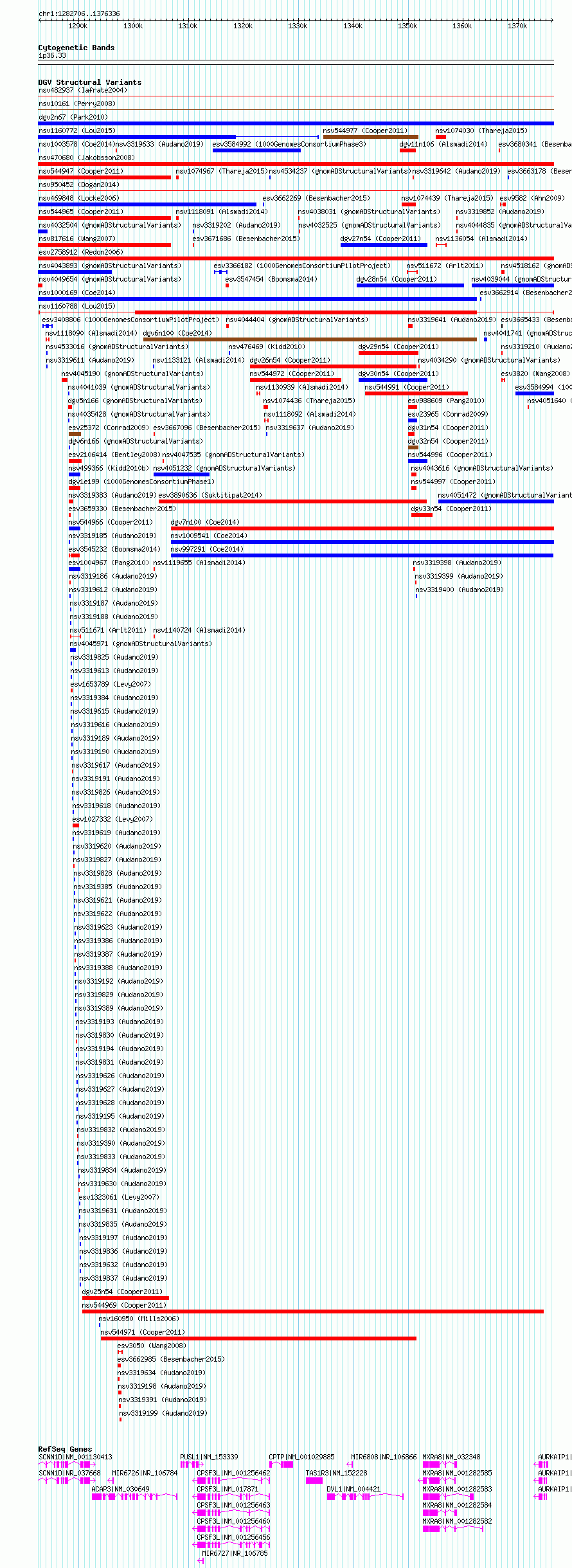Open esv1323061 (Levy2007) variant

pyautogui.click(x=119, y=1198)
